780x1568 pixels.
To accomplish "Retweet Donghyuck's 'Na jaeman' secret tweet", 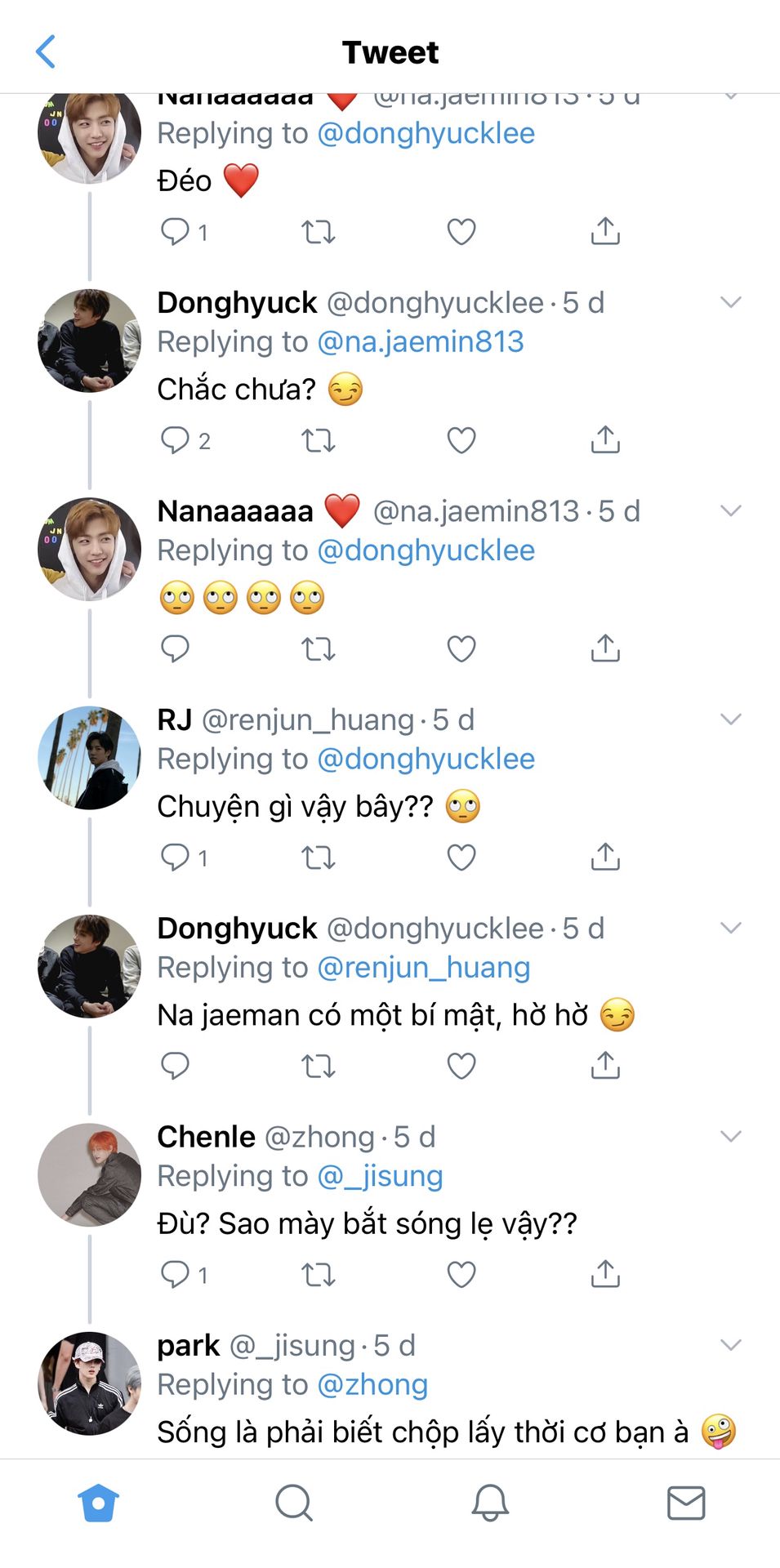I will (318, 1066).
